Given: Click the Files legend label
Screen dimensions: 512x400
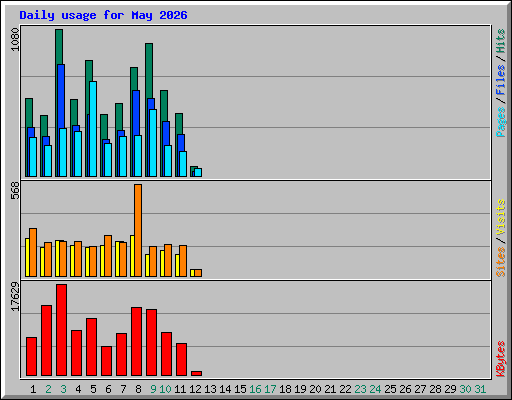Looking at the screenshot, I should pos(500,80).
